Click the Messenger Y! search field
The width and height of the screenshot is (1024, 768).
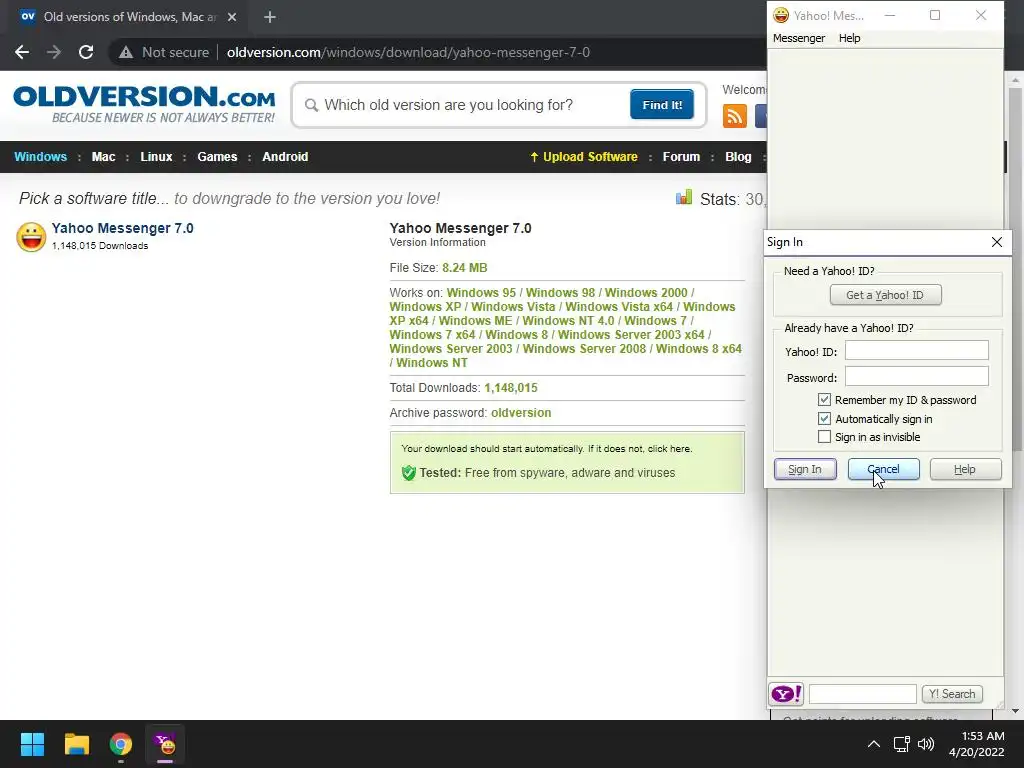[862, 694]
